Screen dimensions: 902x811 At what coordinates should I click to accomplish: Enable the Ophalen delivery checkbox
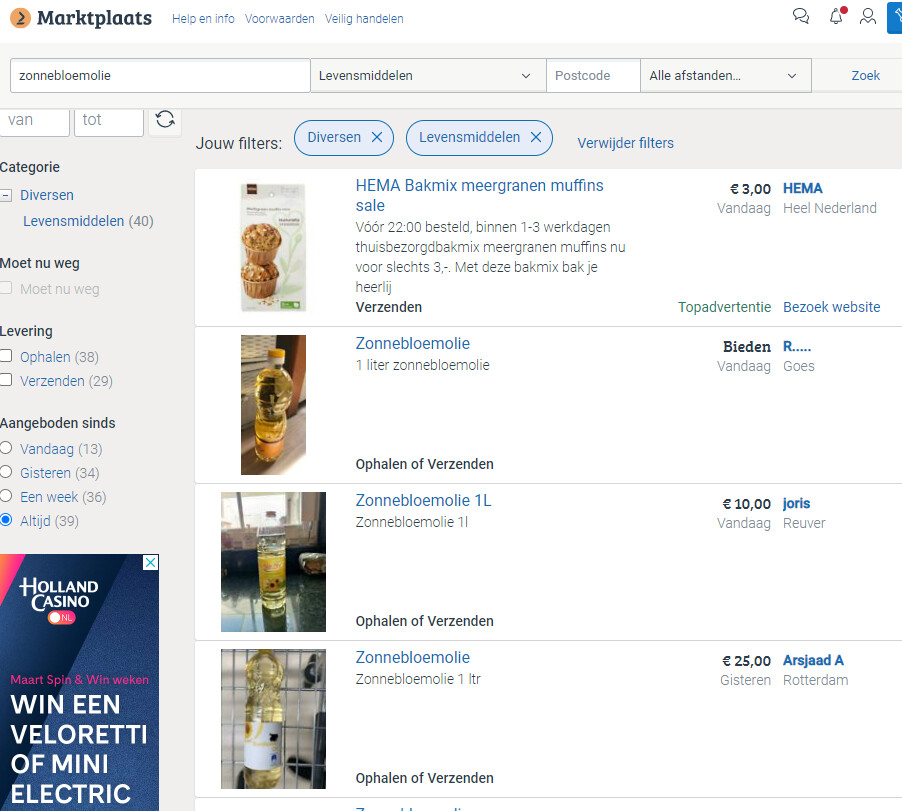point(6,356)
